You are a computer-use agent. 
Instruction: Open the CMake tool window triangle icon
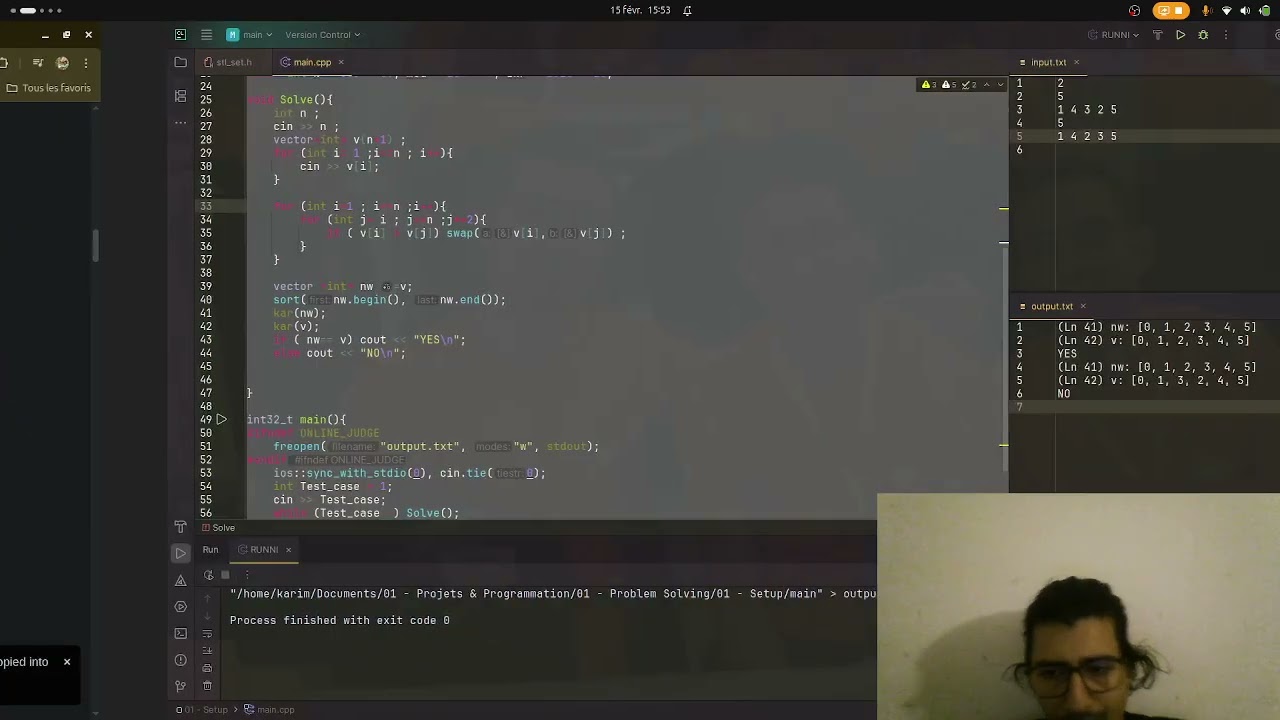click(180, 580)
